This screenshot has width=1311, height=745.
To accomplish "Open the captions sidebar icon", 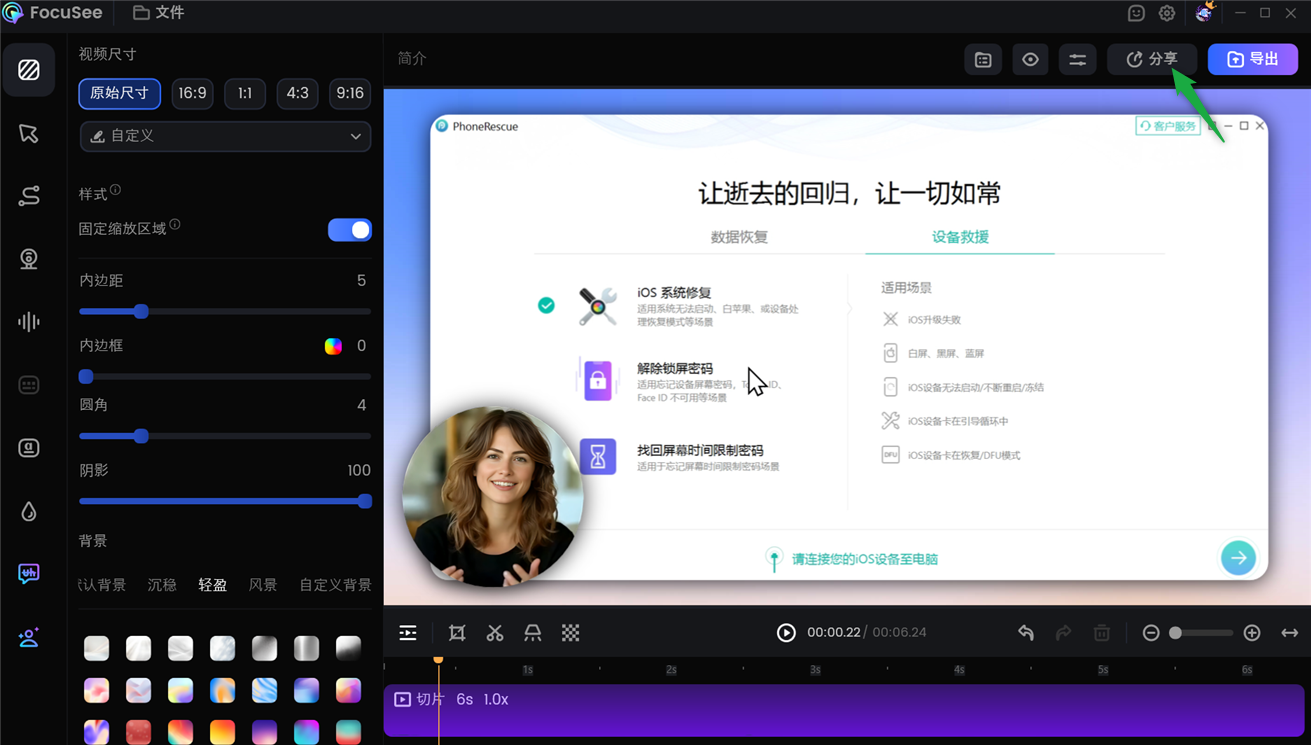I will (x=29, y=385).
